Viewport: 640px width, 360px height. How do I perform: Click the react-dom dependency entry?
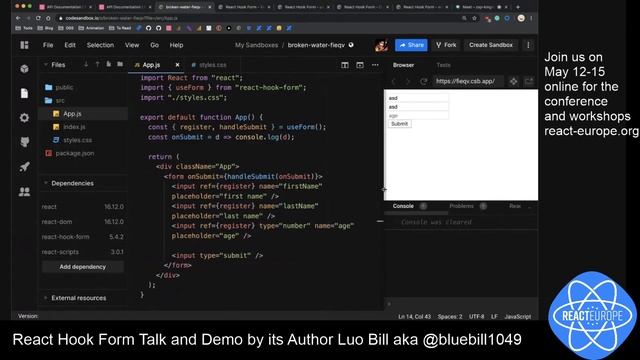82,222
